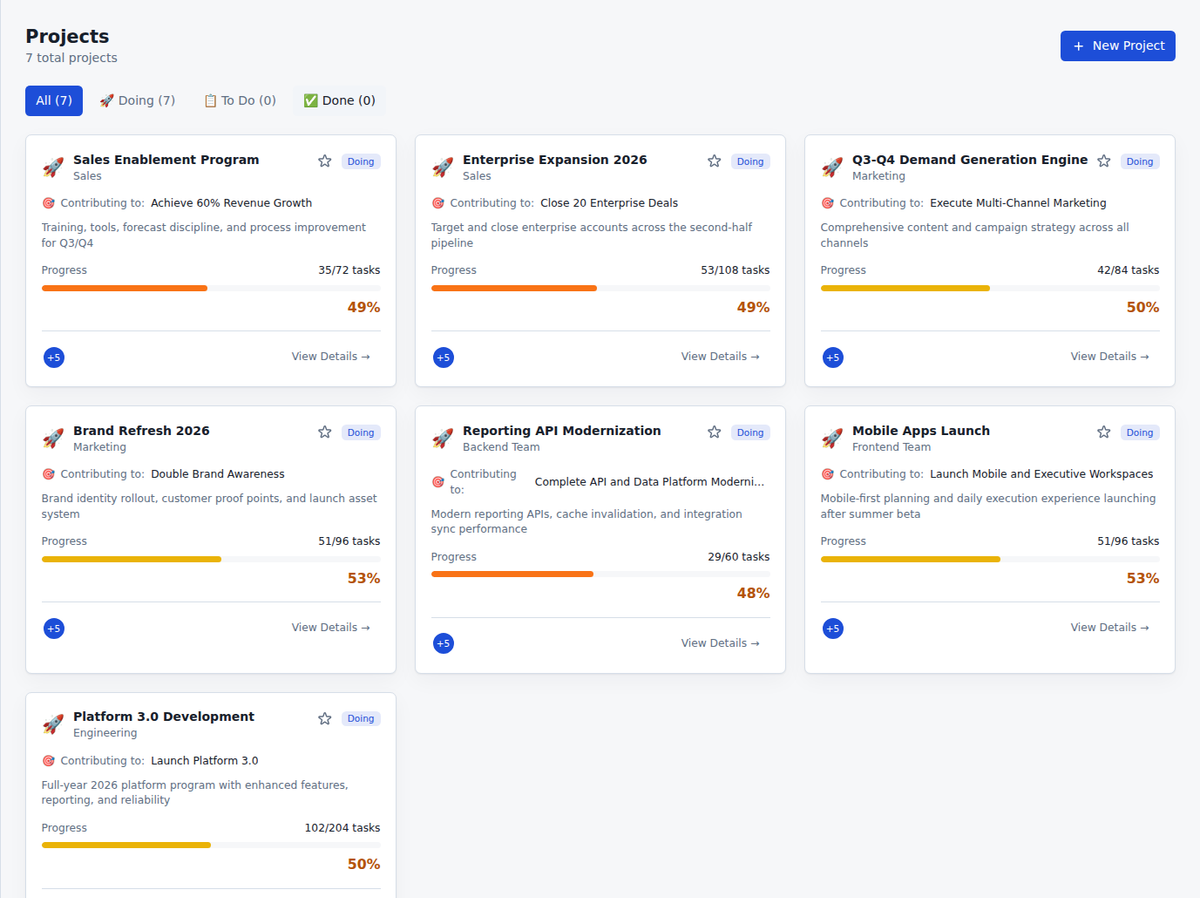View Details of Sales Enablement Program

331,357
